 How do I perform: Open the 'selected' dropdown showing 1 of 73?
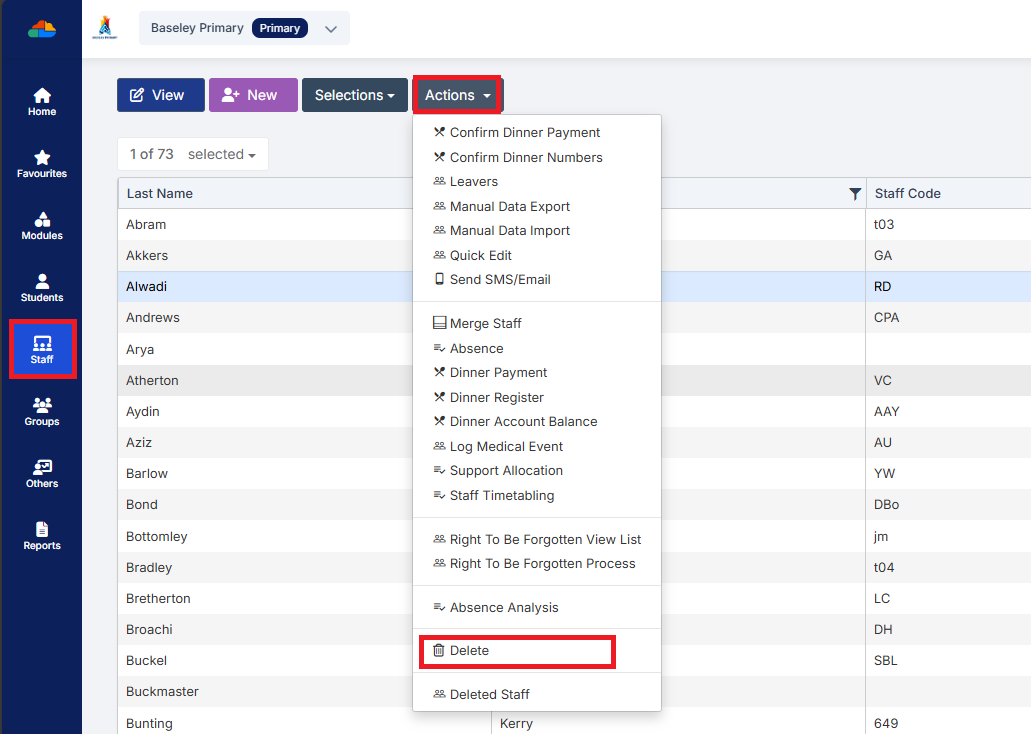pyautogui.click(x=221, y=154)
